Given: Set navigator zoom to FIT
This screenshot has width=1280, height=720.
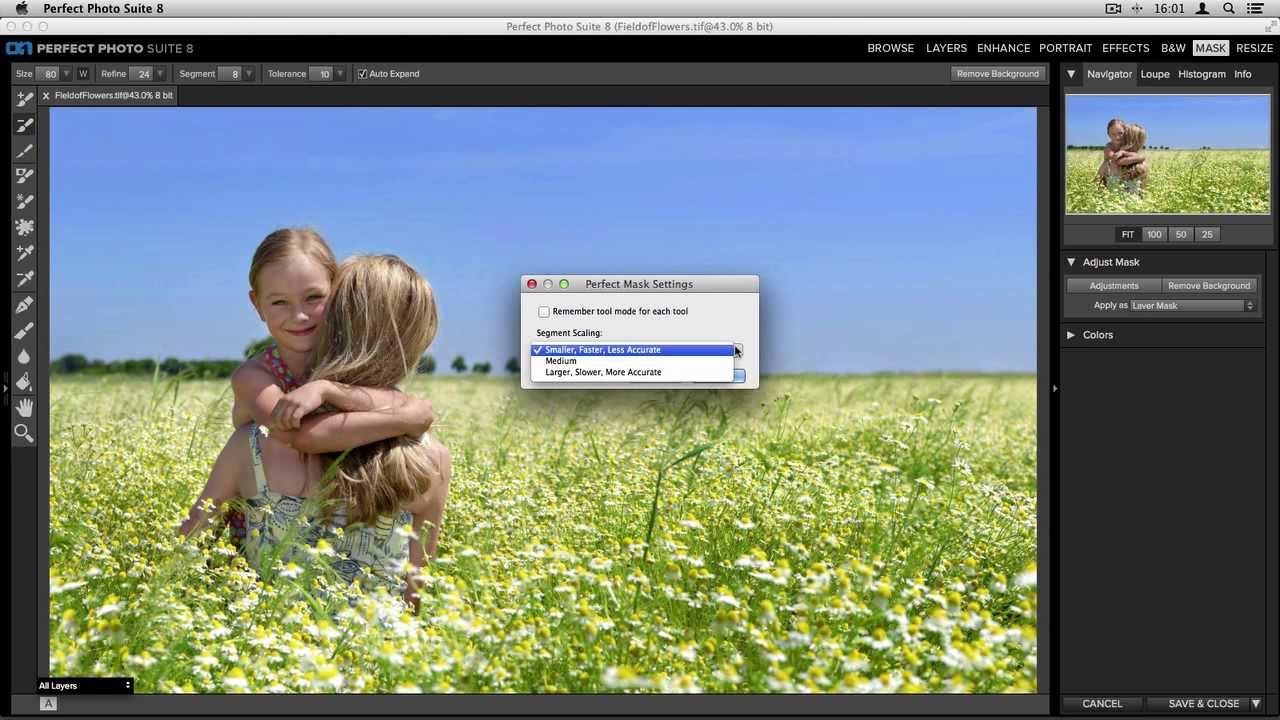Looking at the screenshot, I should tap(1128, 235).
